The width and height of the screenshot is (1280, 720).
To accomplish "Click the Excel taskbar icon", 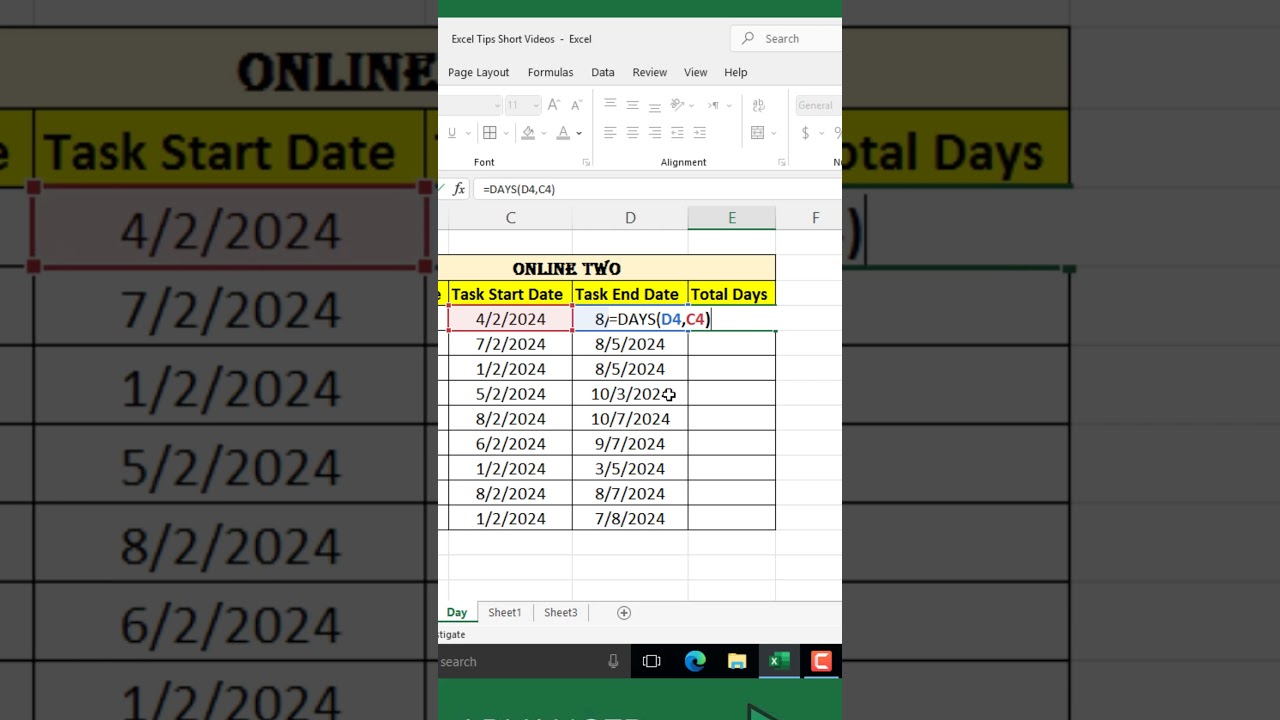I will tap(779, 661).
